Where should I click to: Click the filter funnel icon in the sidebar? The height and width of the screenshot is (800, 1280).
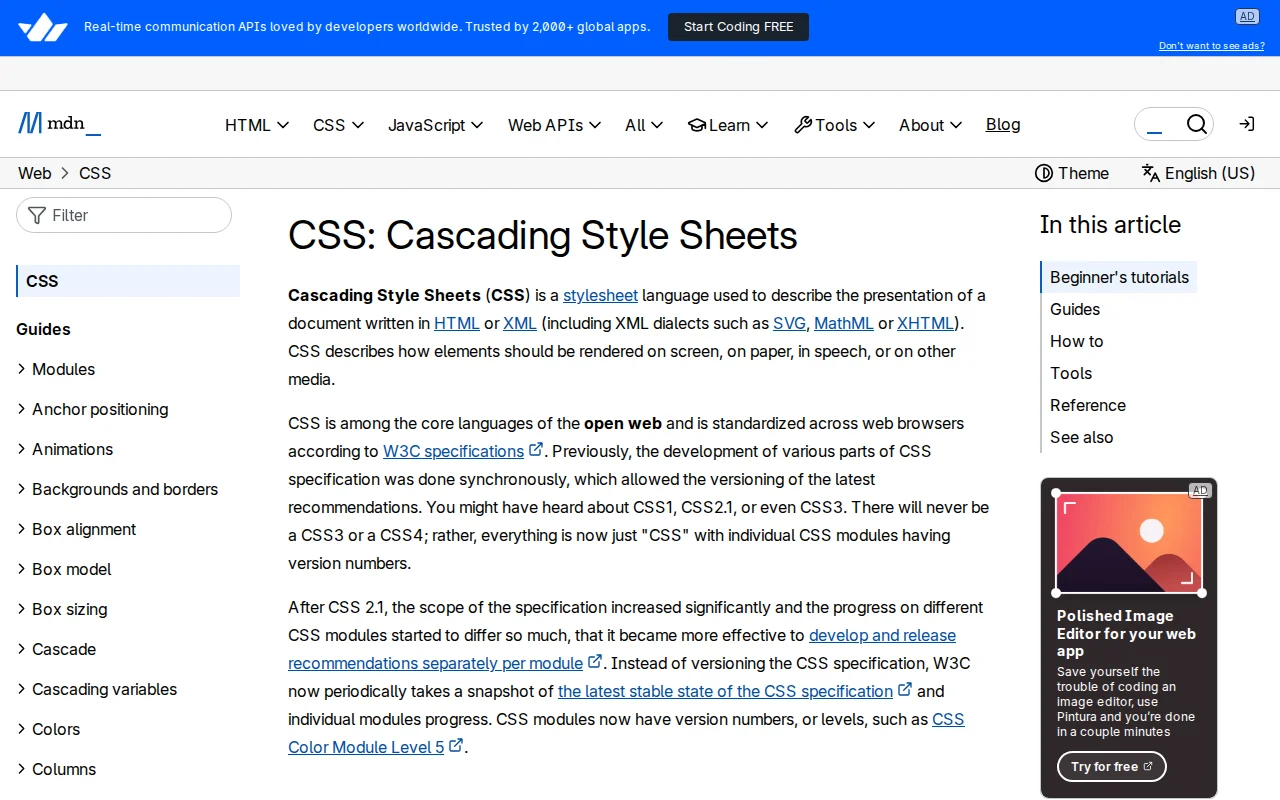[x=37, y=215]
